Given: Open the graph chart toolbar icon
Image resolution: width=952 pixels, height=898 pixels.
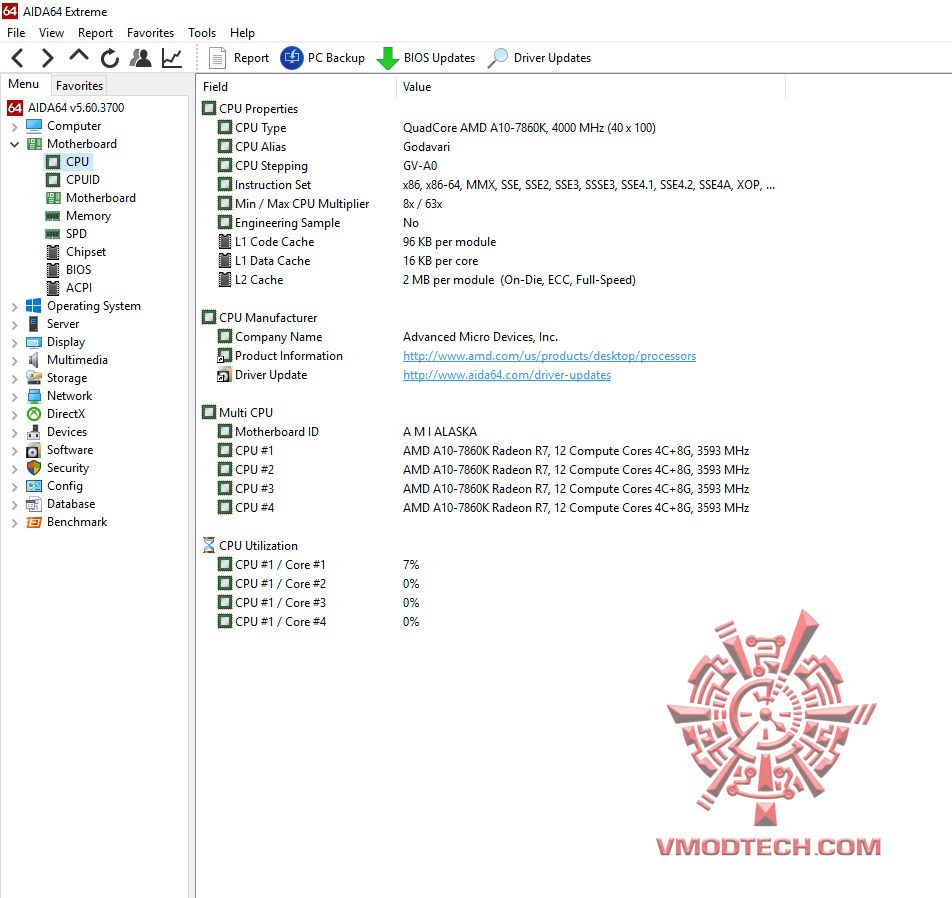Looking at the screenshot, I should pos(172,58).
